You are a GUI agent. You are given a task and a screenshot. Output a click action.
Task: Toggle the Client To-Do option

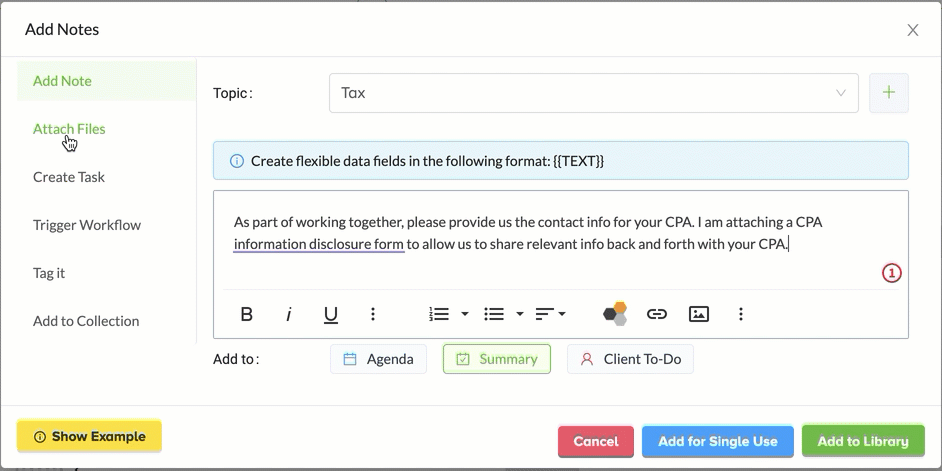coord(630,359)
